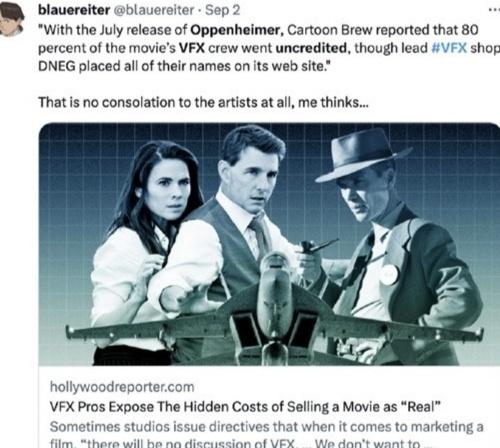Click the blauereiter display name
This screenshot has width=500, height=448.
(x=74, y=10)
